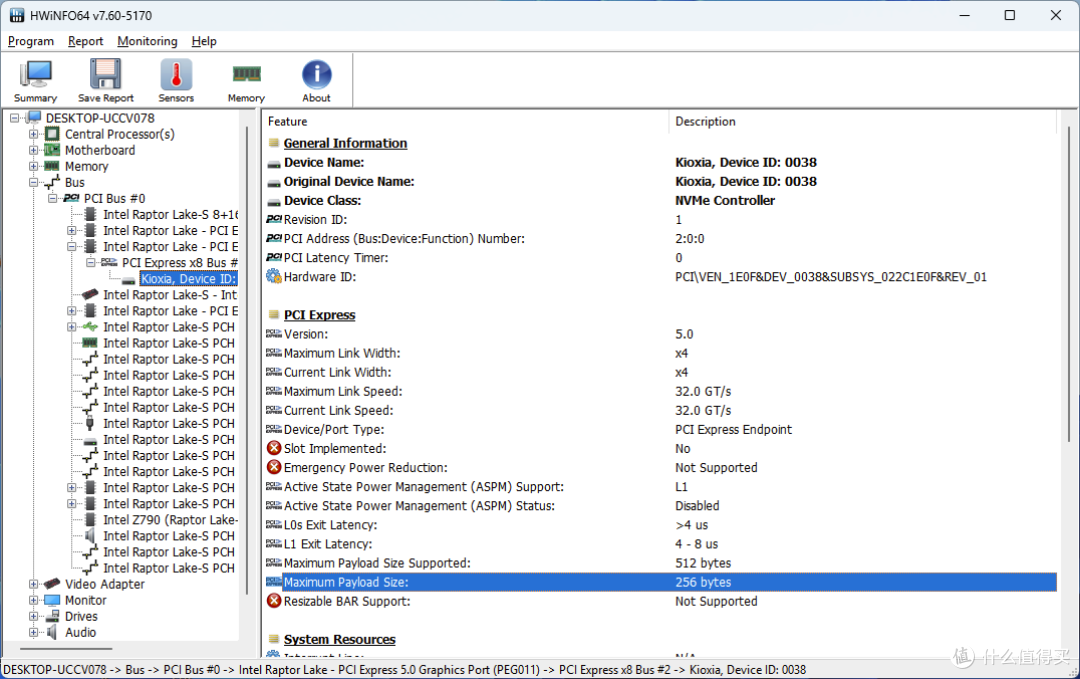Select the Resizable BAR Support row
Viewport: 1080px width, 679px height.
pyautogui.click(x=661, y=601)
